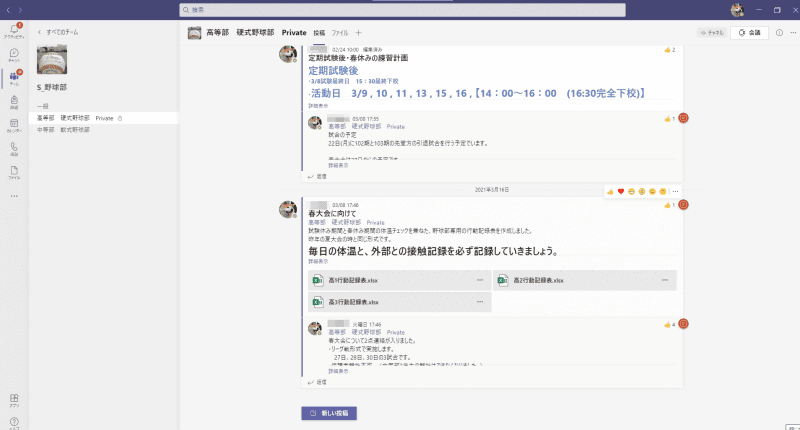Open the 高1行動記録表.xlsx attachment
Image resolution: width=800 pixels, height=430 pixels.
(x=399, y=280)
